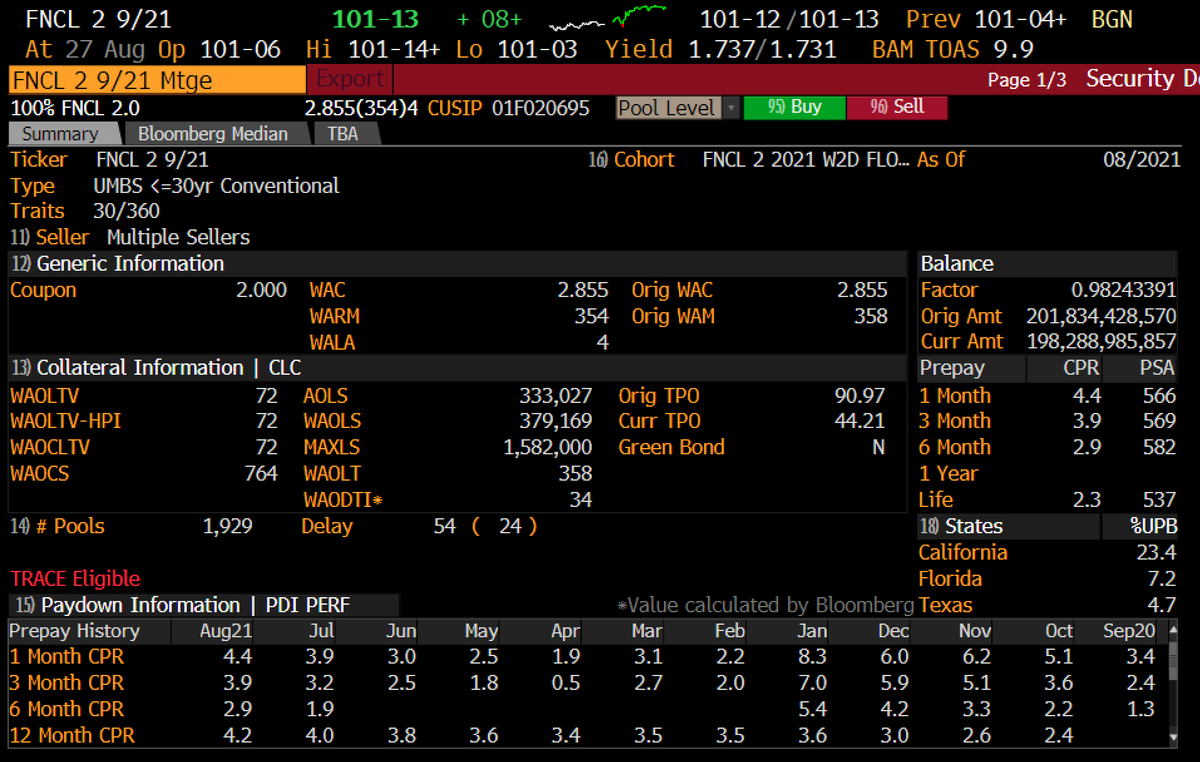Click the Curr TPO value 44.21

click(x=860, y=421)
